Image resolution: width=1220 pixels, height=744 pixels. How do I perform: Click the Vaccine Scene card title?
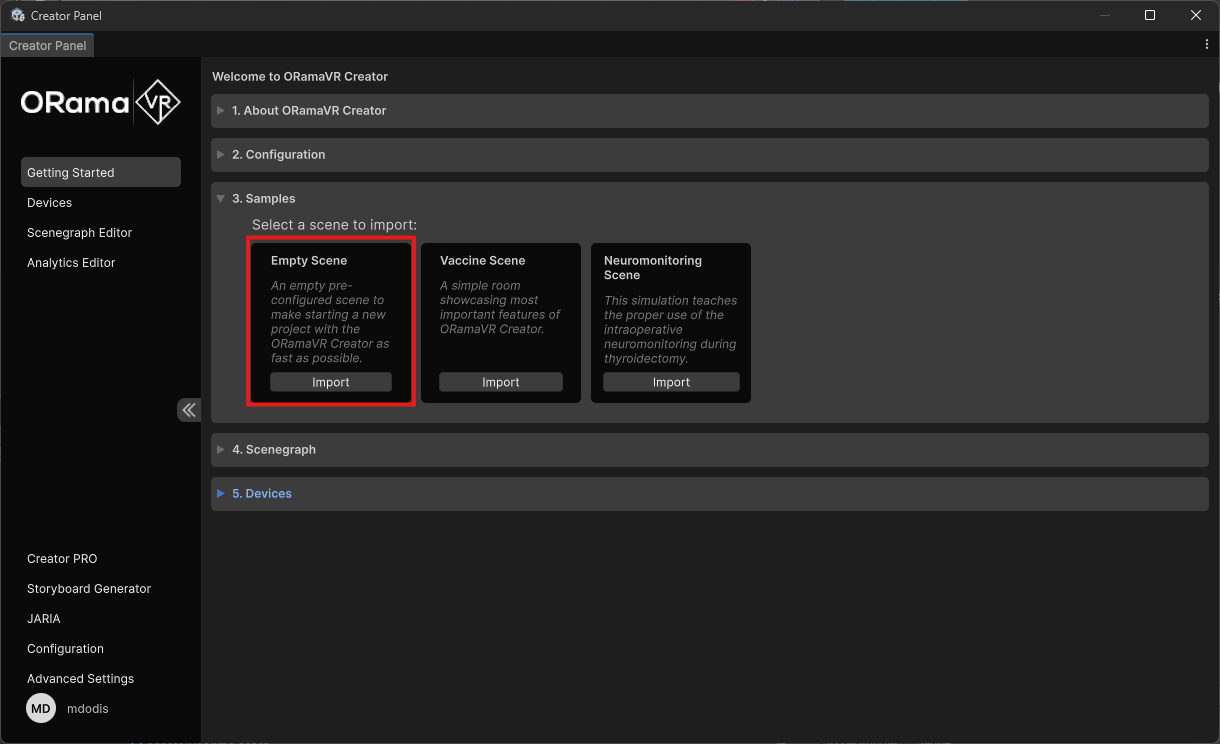482,260
